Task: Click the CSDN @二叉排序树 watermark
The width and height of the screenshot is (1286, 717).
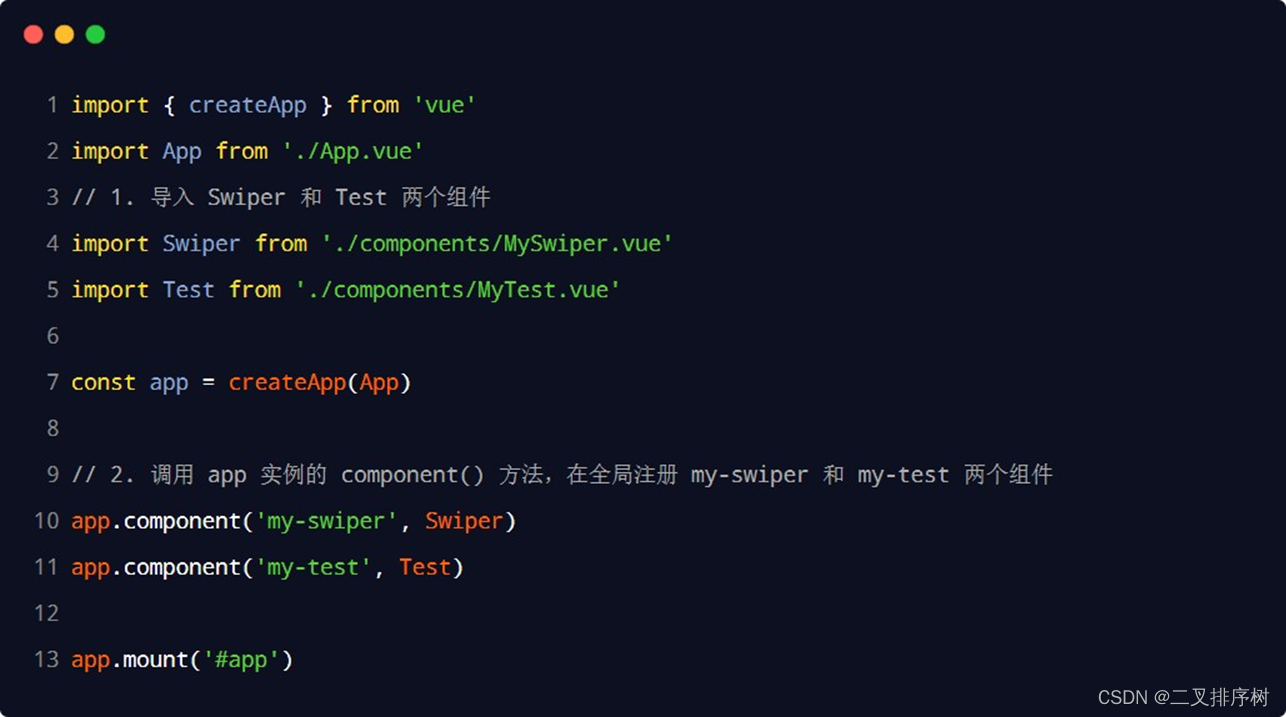Action: (1183, 697)
